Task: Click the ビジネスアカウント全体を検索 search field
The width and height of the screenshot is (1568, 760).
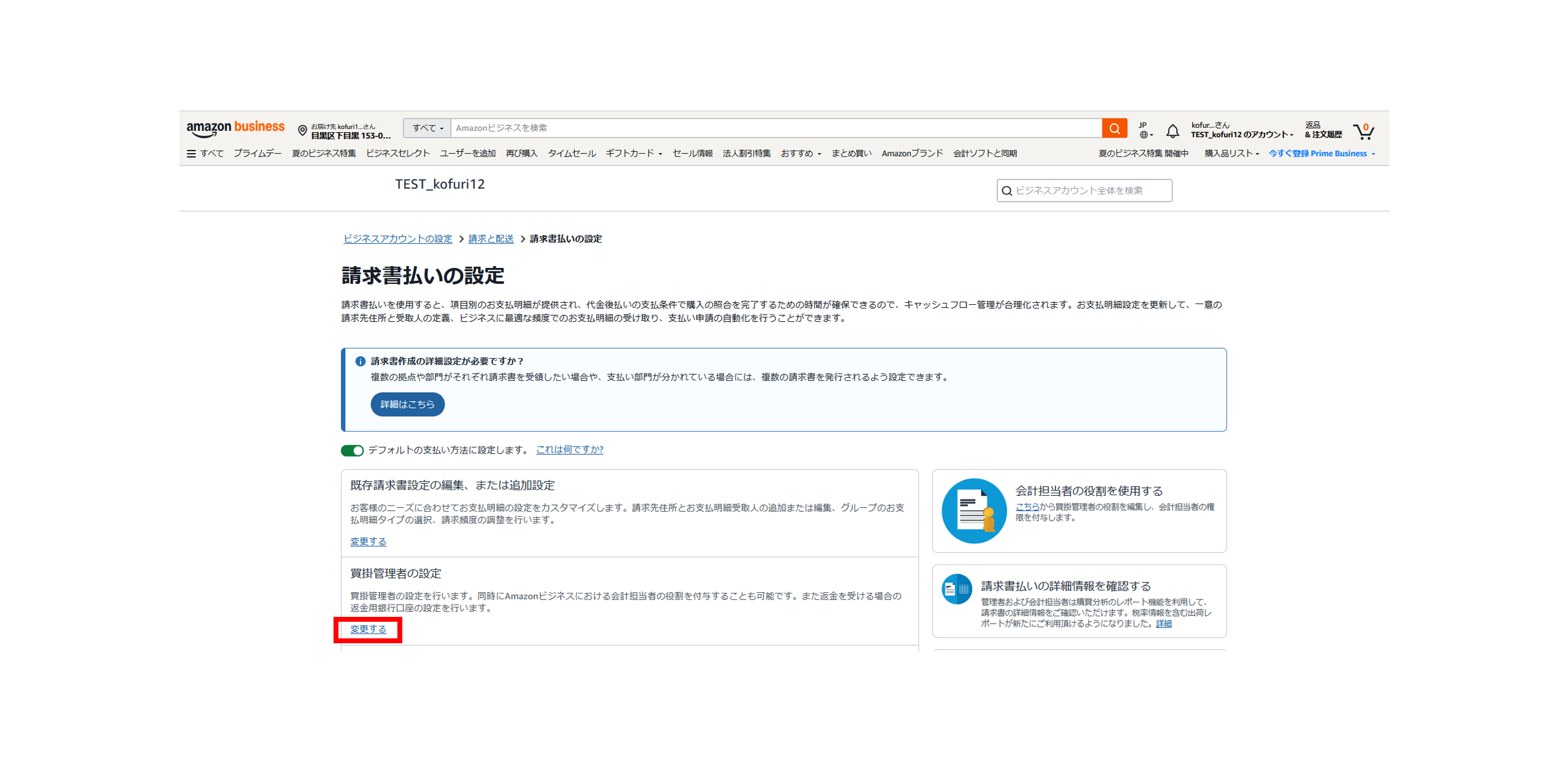Action: [x=1083, y=190]
